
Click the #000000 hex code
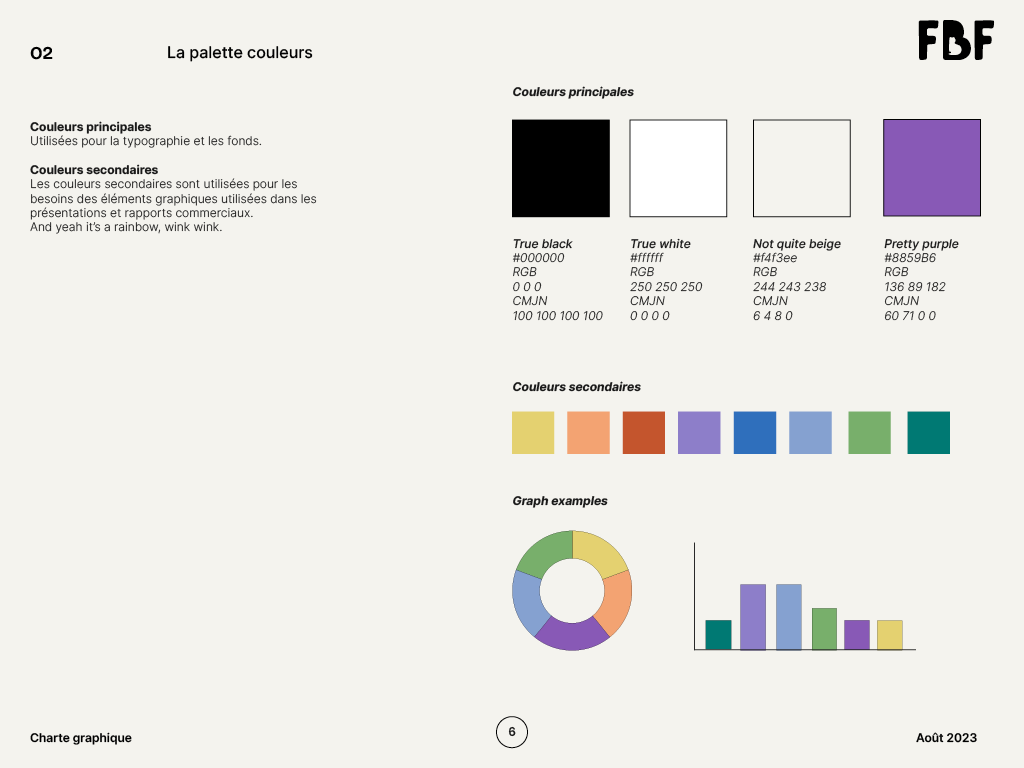(x=538, y=258)
